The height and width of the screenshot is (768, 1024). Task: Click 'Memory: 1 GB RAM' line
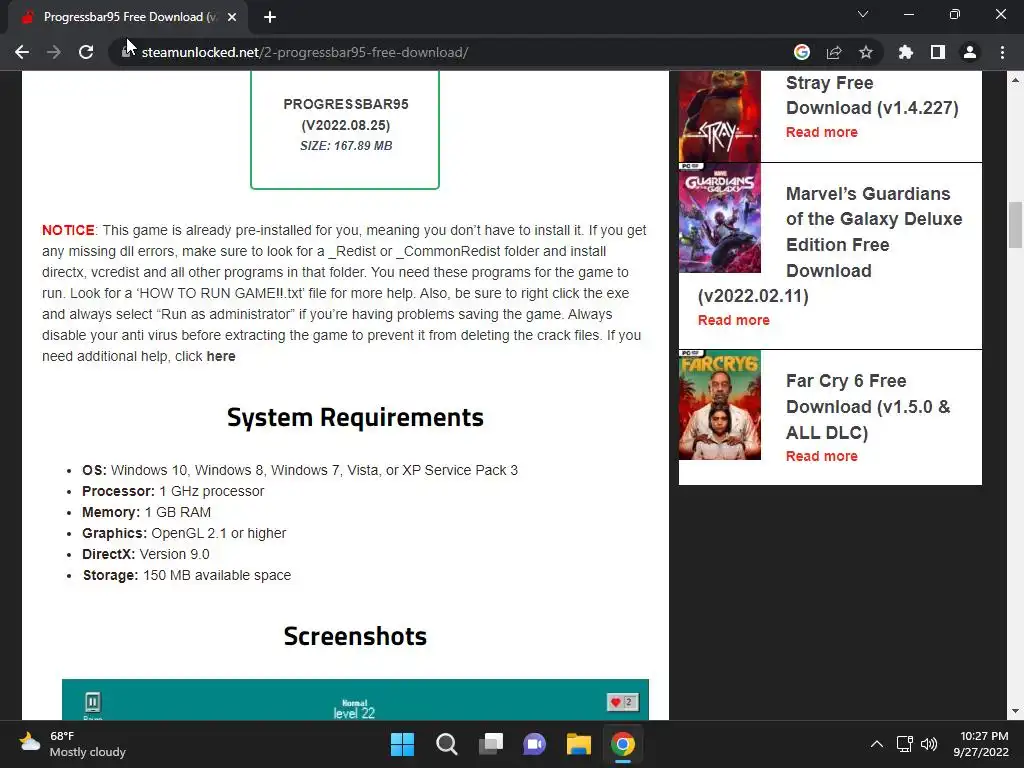tap(146, 512)
